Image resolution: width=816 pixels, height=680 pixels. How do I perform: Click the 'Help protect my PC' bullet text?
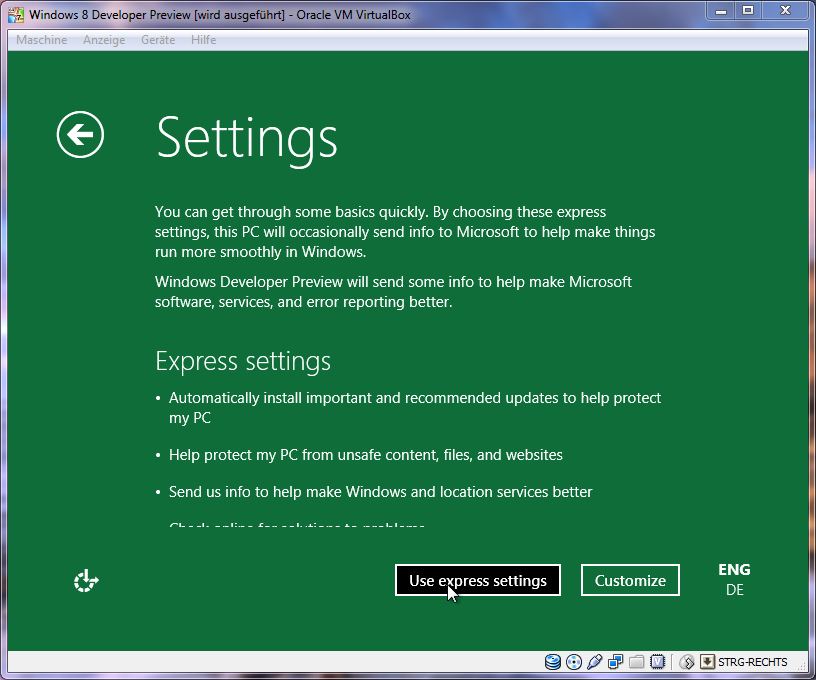[366, 455]
